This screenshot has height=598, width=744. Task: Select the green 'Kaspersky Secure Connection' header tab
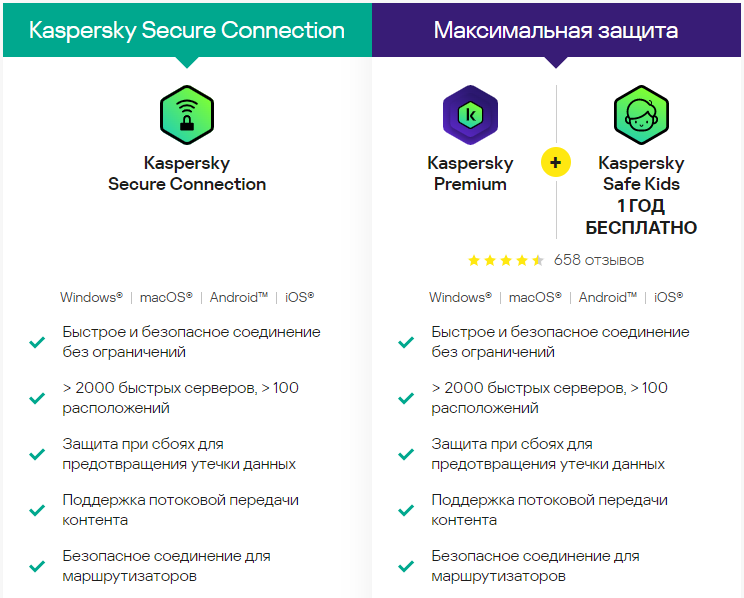(187, 30)
